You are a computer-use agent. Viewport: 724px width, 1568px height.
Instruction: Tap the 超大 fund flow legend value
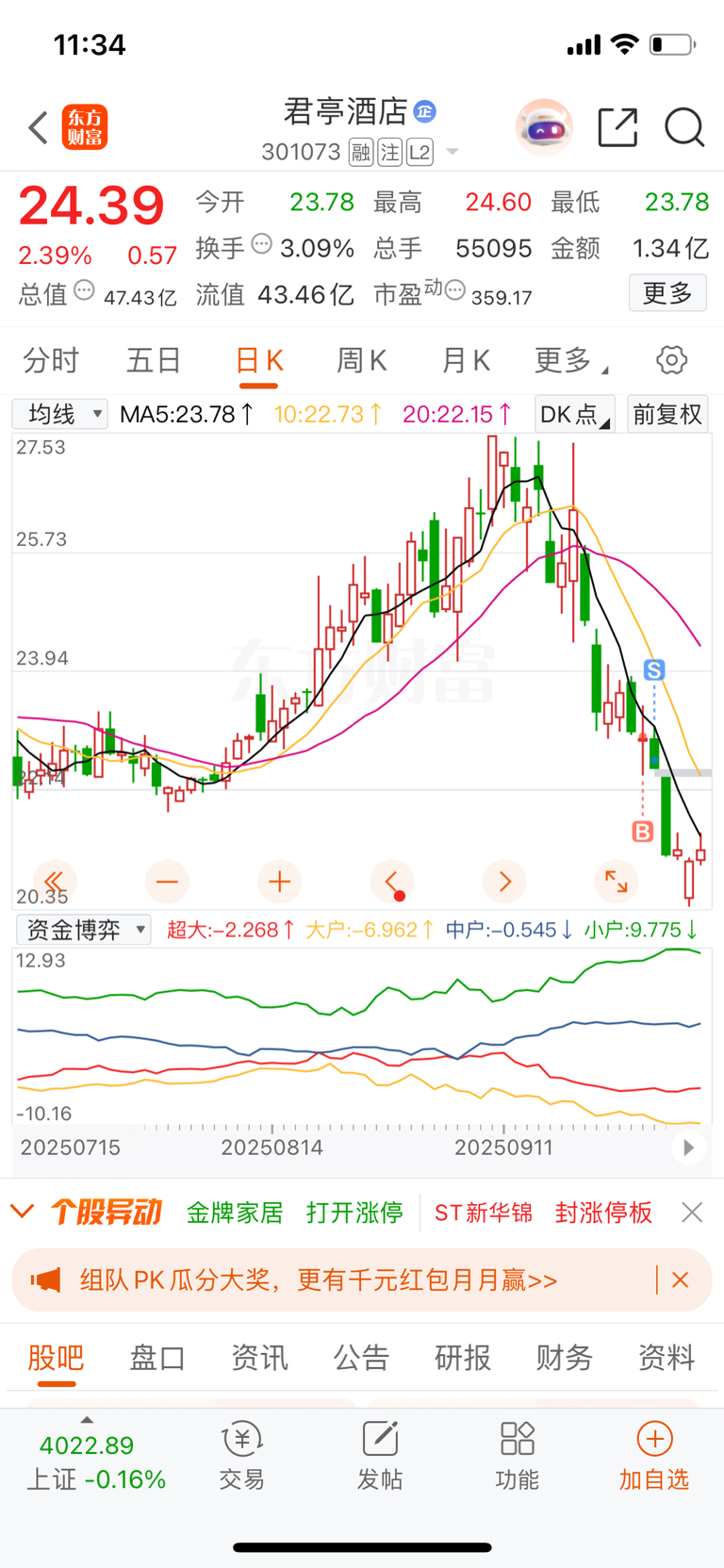231,930
